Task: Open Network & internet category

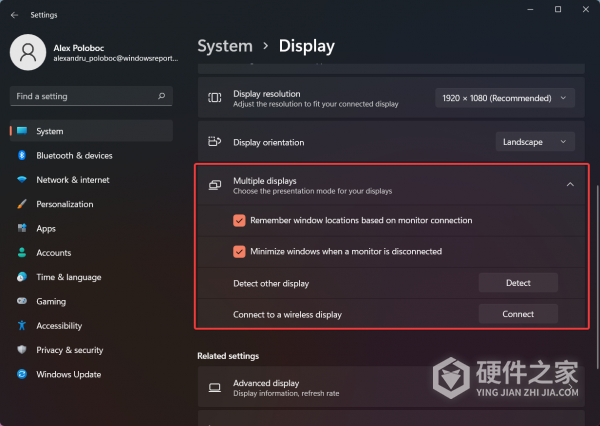Action: (x=91, y=180)
